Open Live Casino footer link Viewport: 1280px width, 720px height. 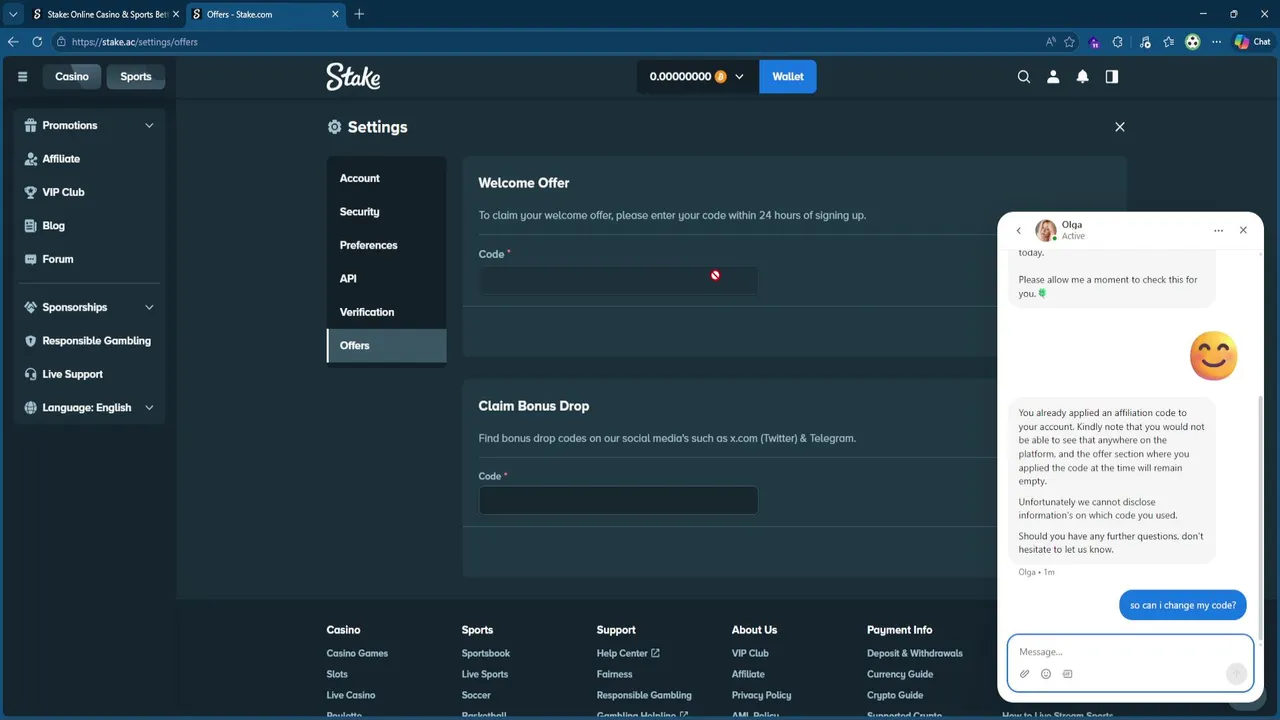351,695
